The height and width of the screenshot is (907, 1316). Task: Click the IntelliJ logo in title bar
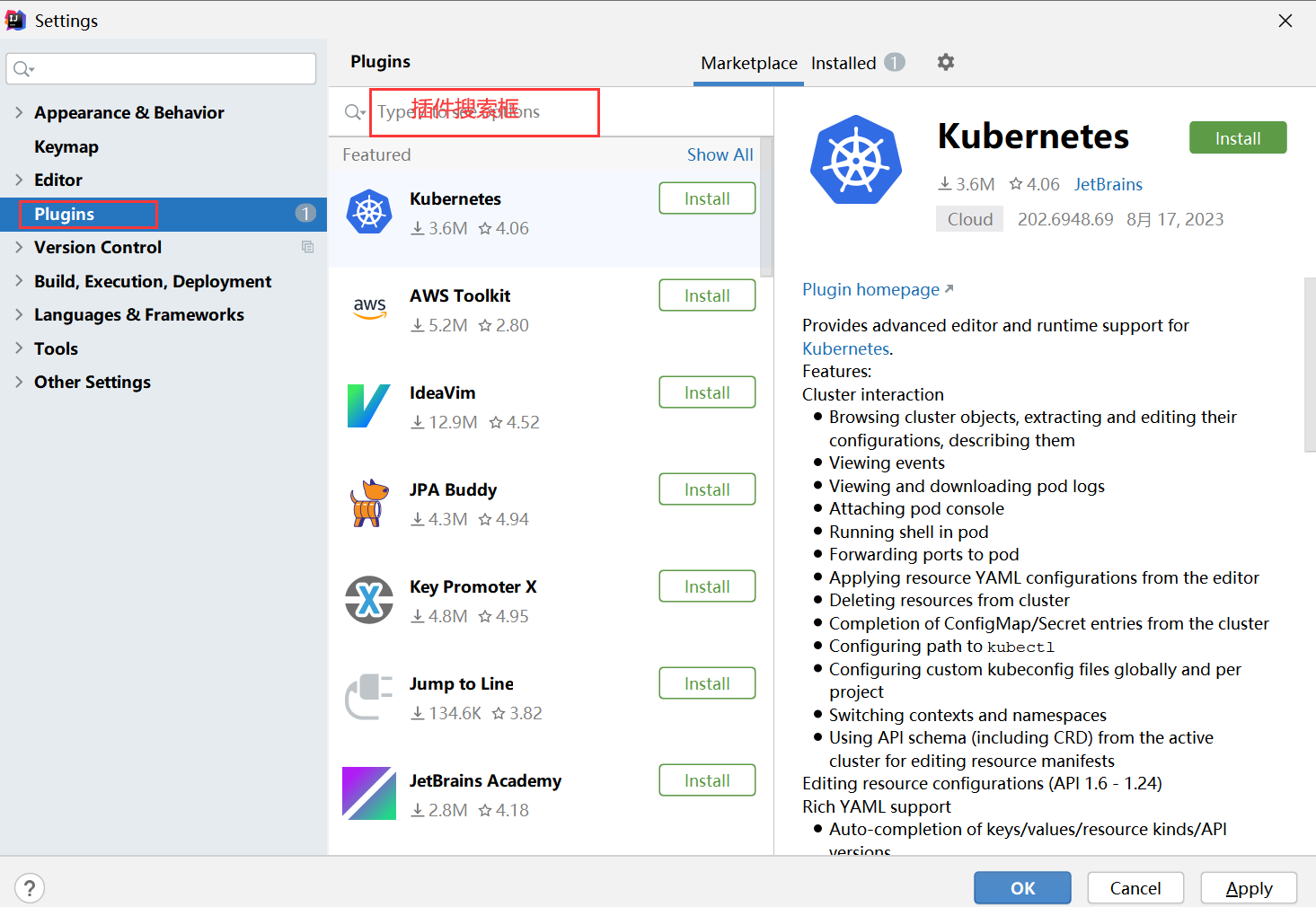click(x=15, y=20)
